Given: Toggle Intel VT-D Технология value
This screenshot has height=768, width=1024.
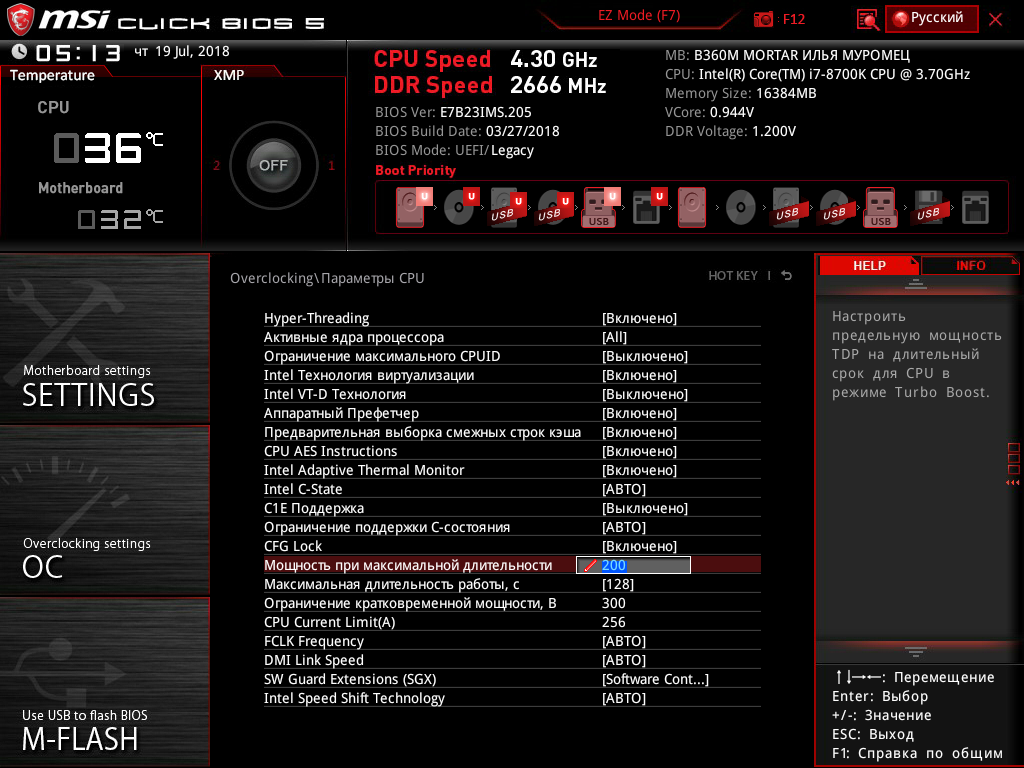Looking at the screenshot, I should coord(512,394).
